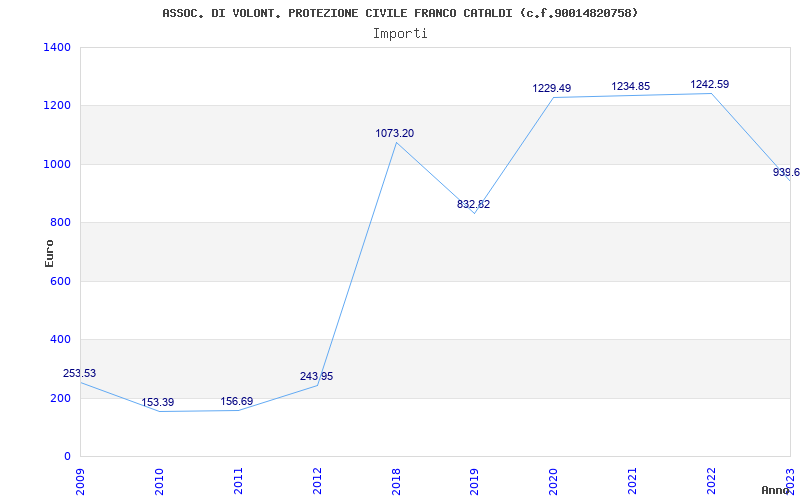Click x-axis year 2020

[554, 481]
